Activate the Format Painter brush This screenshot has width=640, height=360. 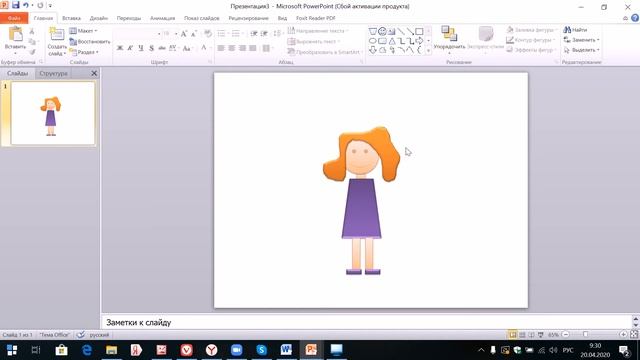point(32,52)
